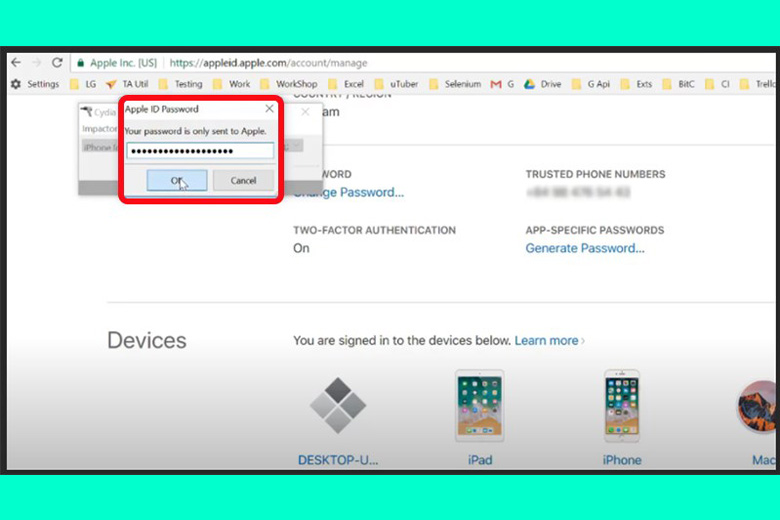Open the iPad device name link
The width and height of the screenshot is (780, 520).
(480, 460)
